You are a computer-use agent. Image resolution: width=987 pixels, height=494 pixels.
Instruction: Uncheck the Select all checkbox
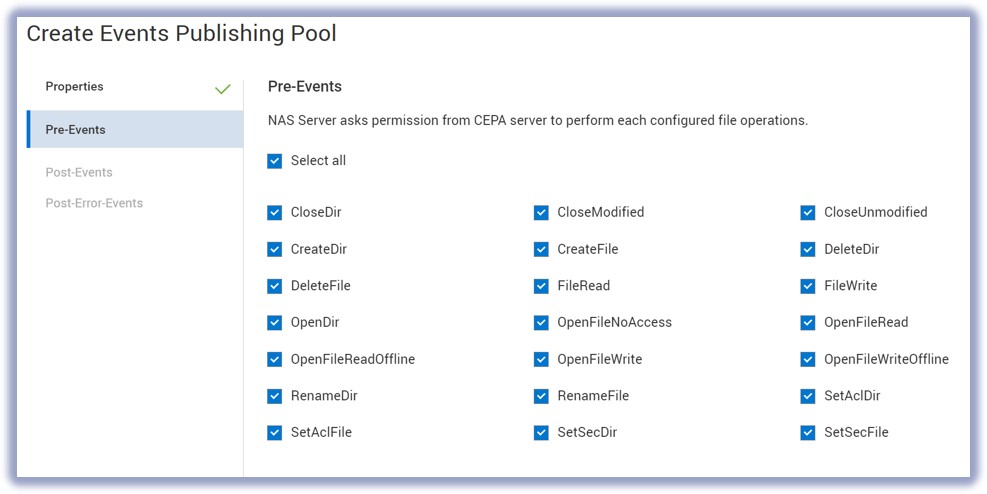tap(275, 161)
